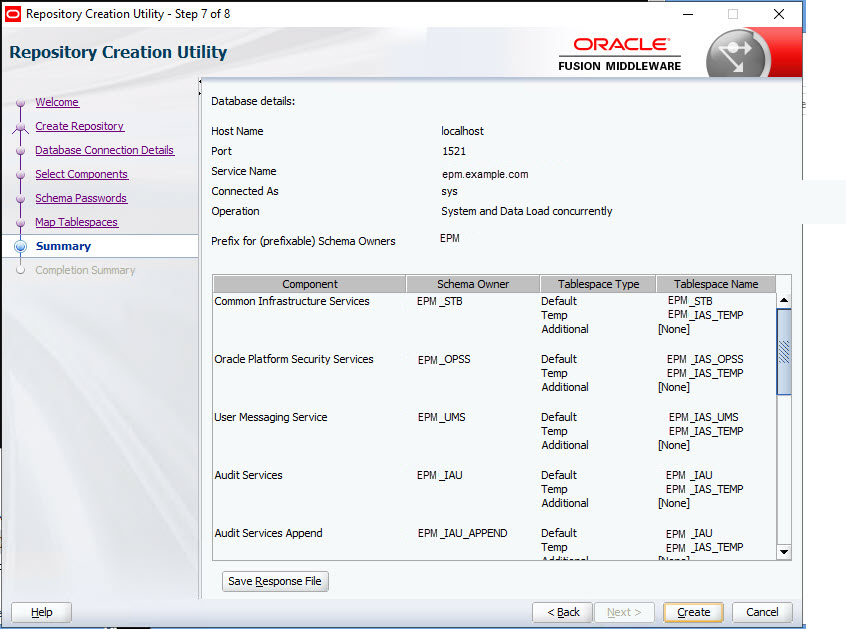This screenshot has height=629, width=846.
Task: Click the Oracle Fusion Middleware logo
Action: tap(619, 54)
